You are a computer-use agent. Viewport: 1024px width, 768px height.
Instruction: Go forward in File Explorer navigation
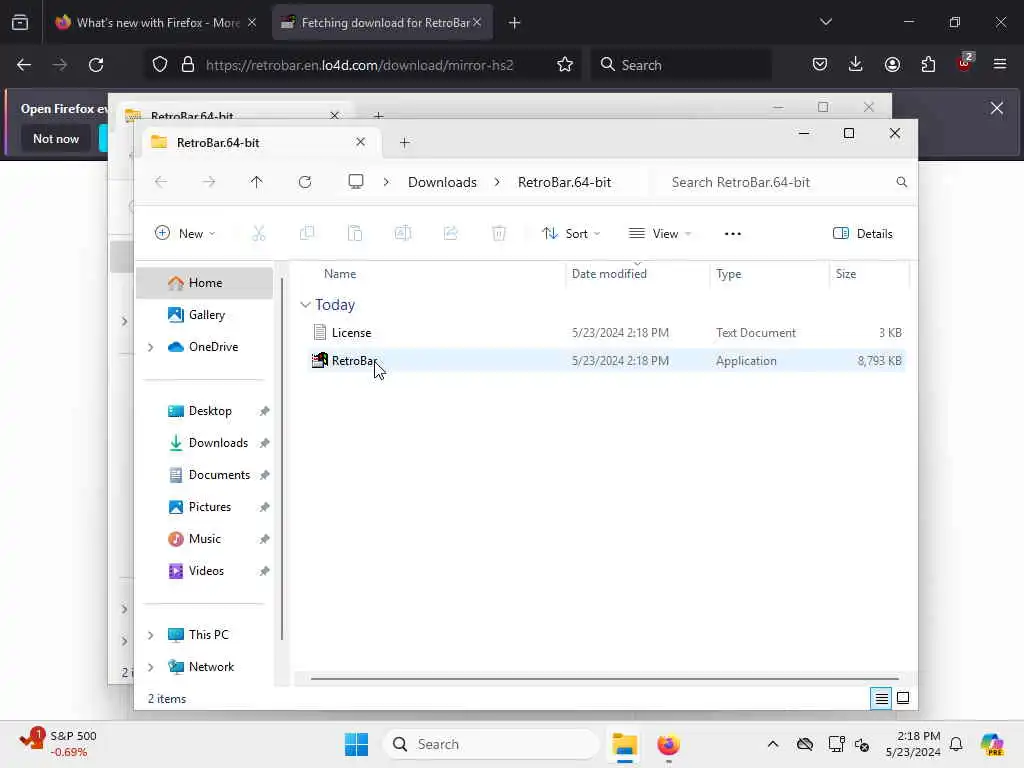[x=208, y=182]
